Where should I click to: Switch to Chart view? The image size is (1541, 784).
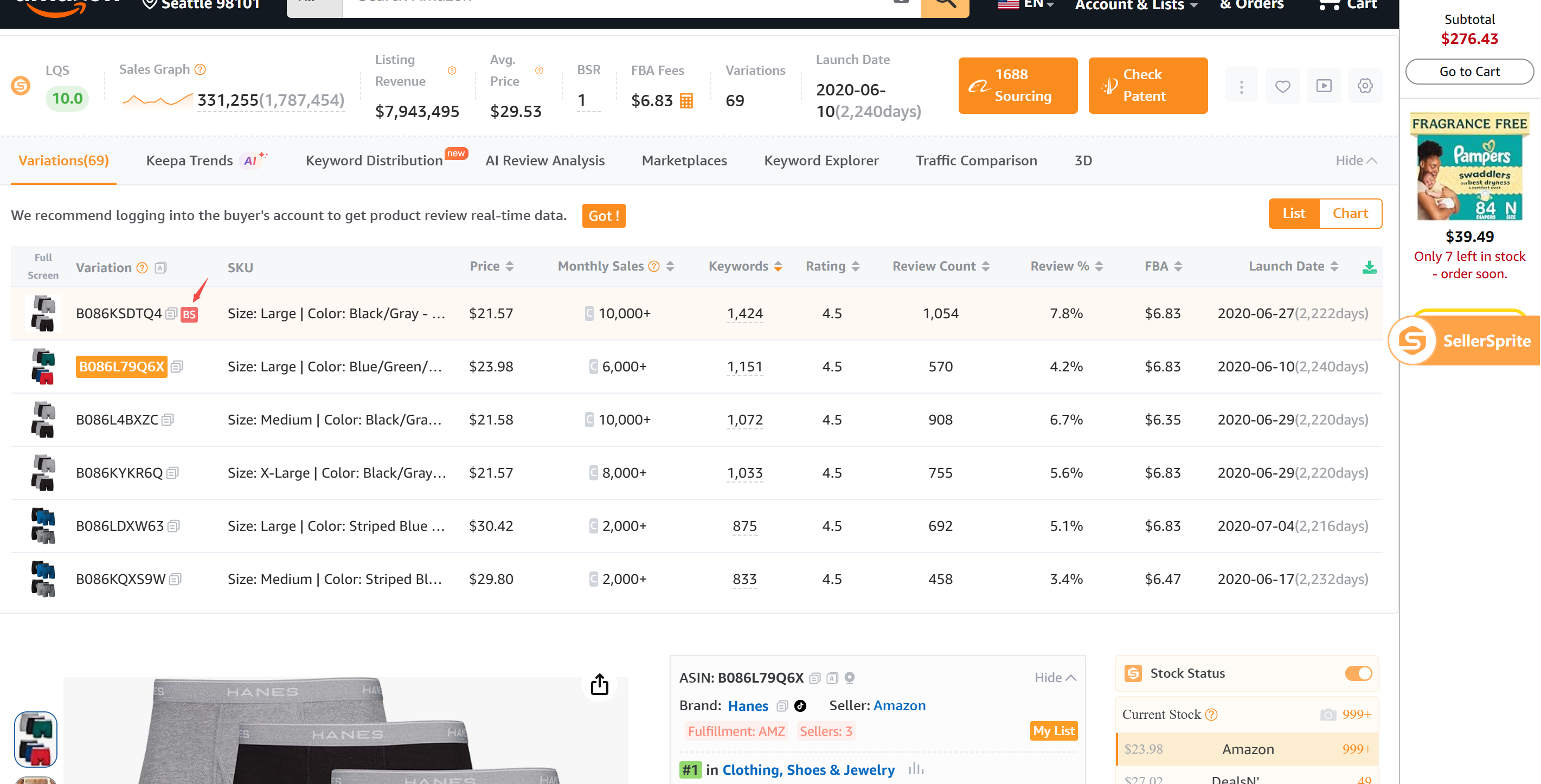click(1350, 214)
